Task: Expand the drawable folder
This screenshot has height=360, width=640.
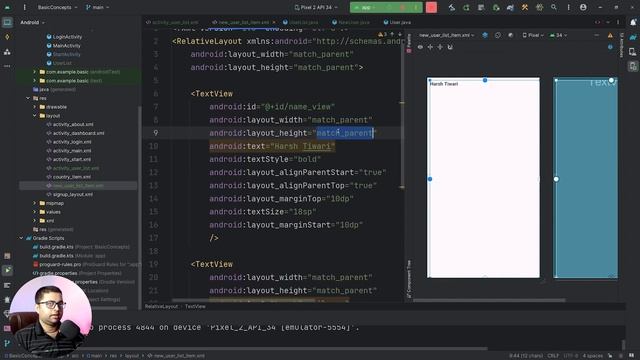Action: pyautogui.click(x=35, y=107)
